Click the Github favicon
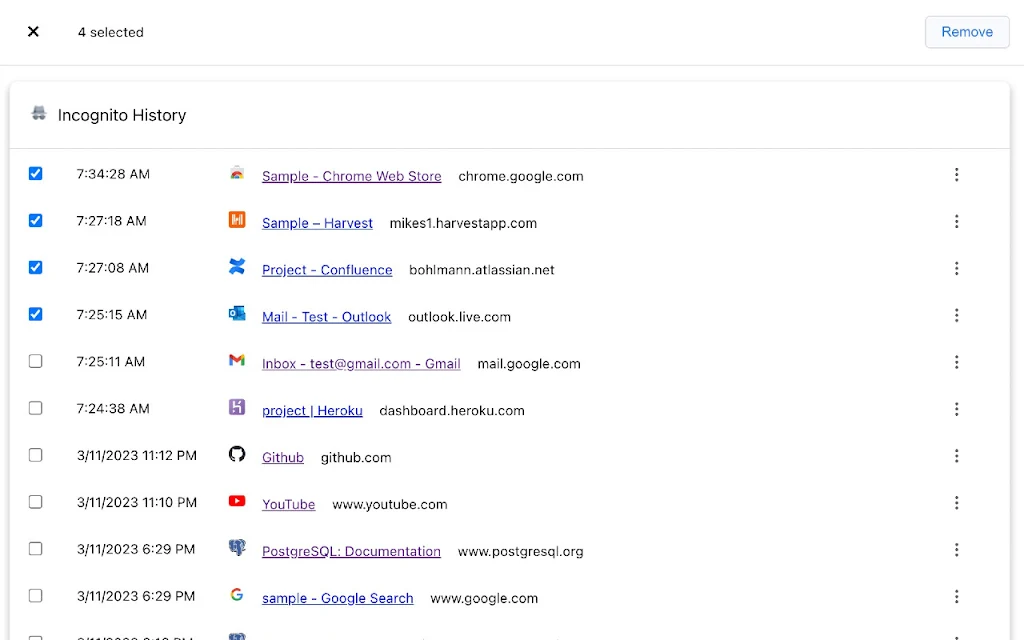This screenshot has height=640, width=1024. tap(237, 455)
